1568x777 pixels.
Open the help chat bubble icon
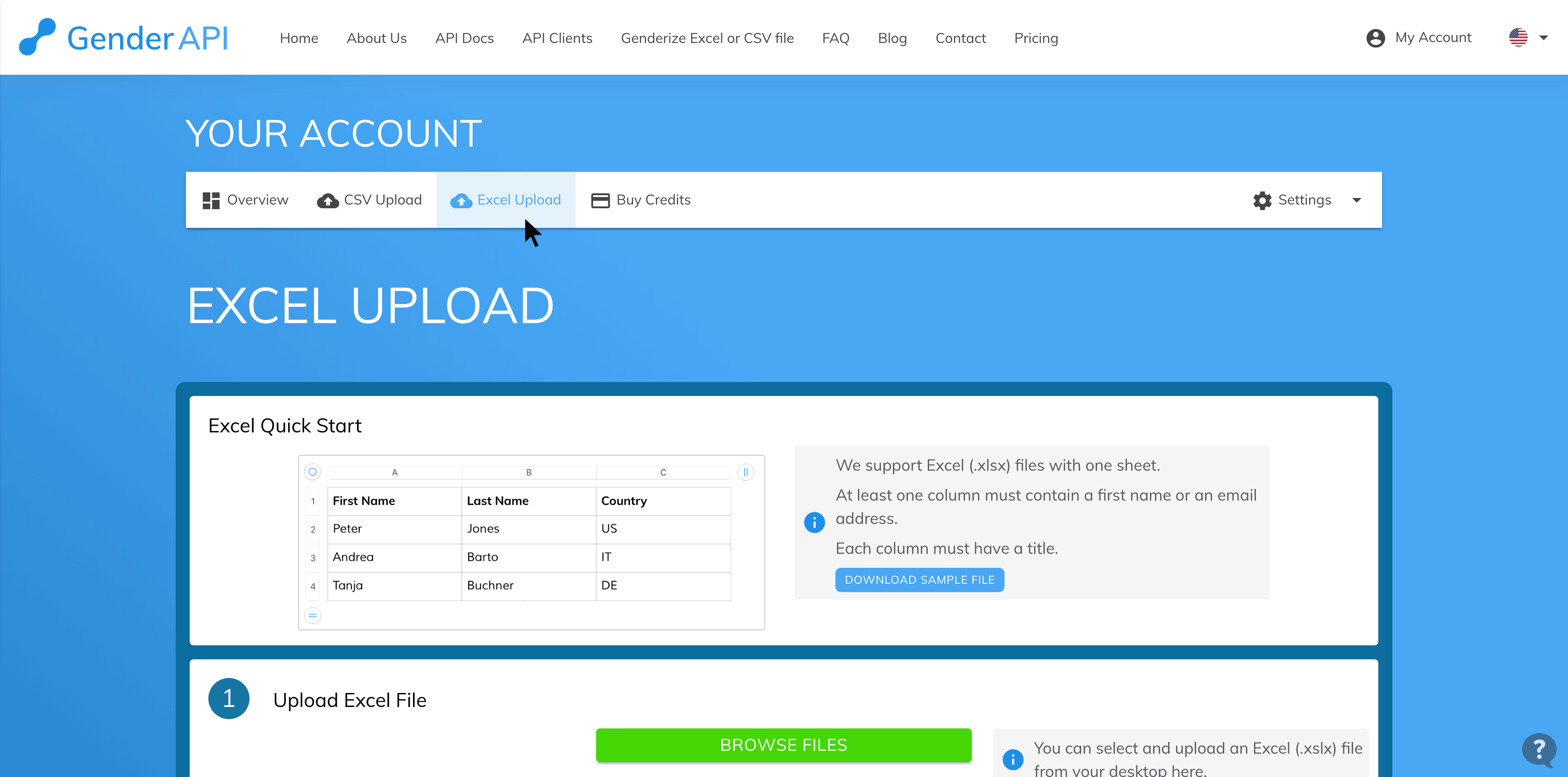point(1539,749)
